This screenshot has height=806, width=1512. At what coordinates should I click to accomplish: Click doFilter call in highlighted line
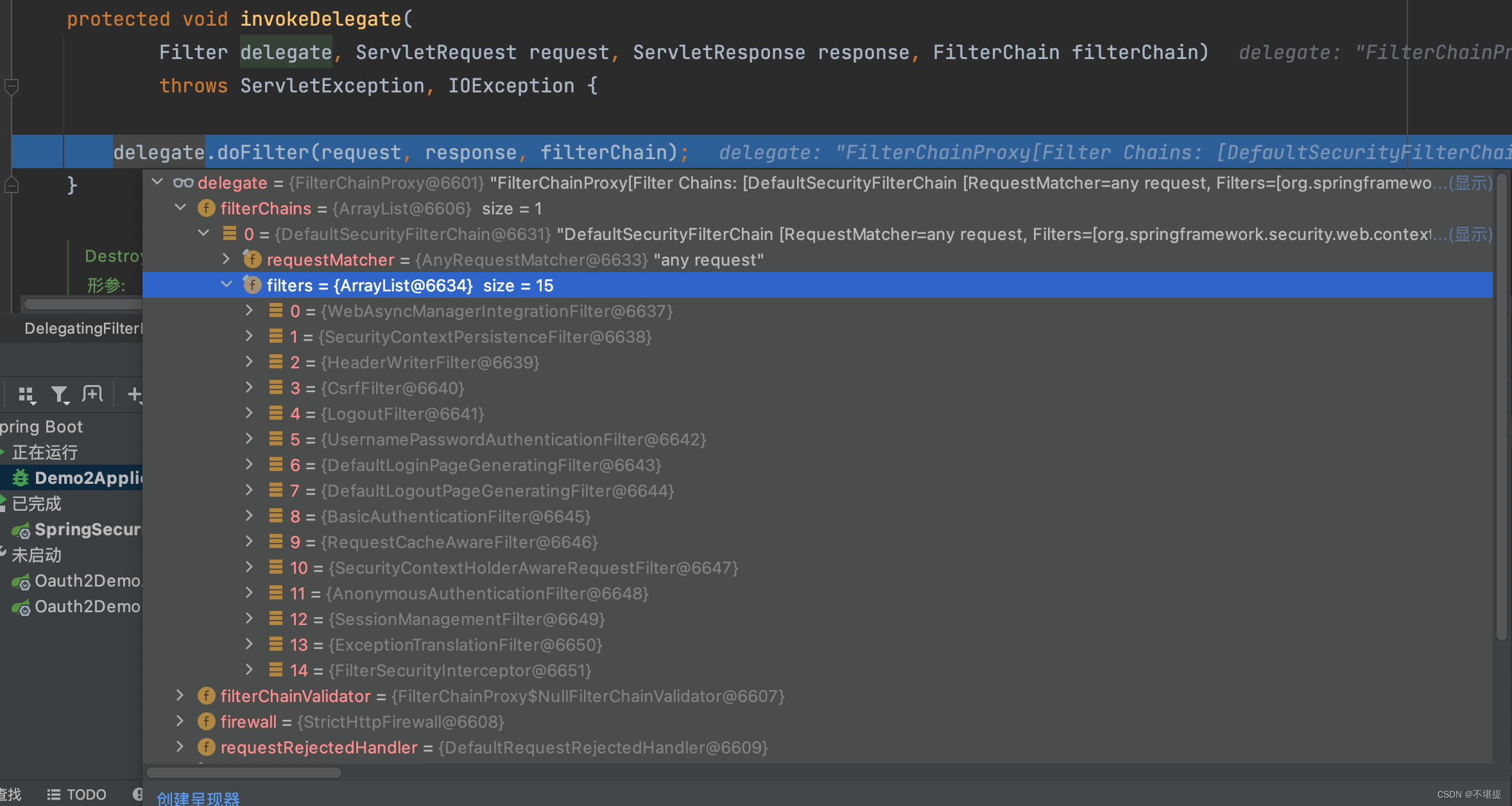point(263,152)
